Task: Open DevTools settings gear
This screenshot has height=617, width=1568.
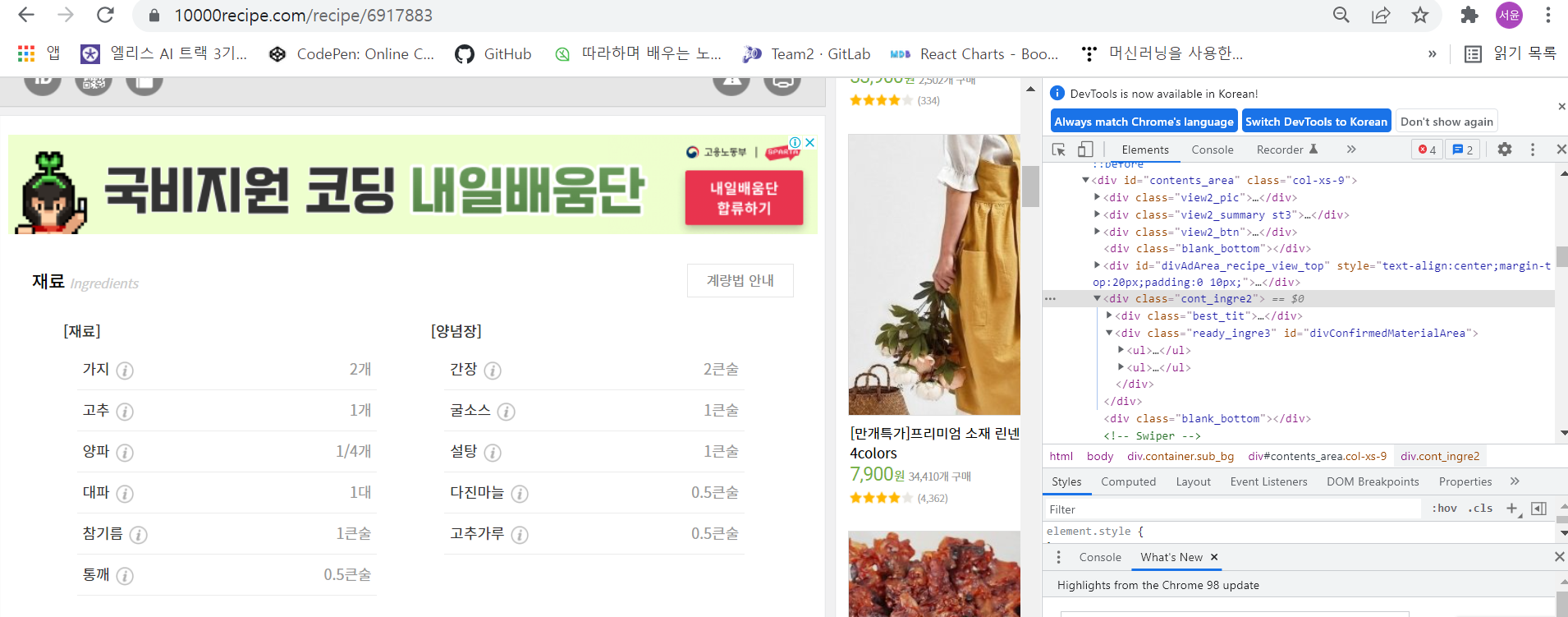Action: (1505, 150)
